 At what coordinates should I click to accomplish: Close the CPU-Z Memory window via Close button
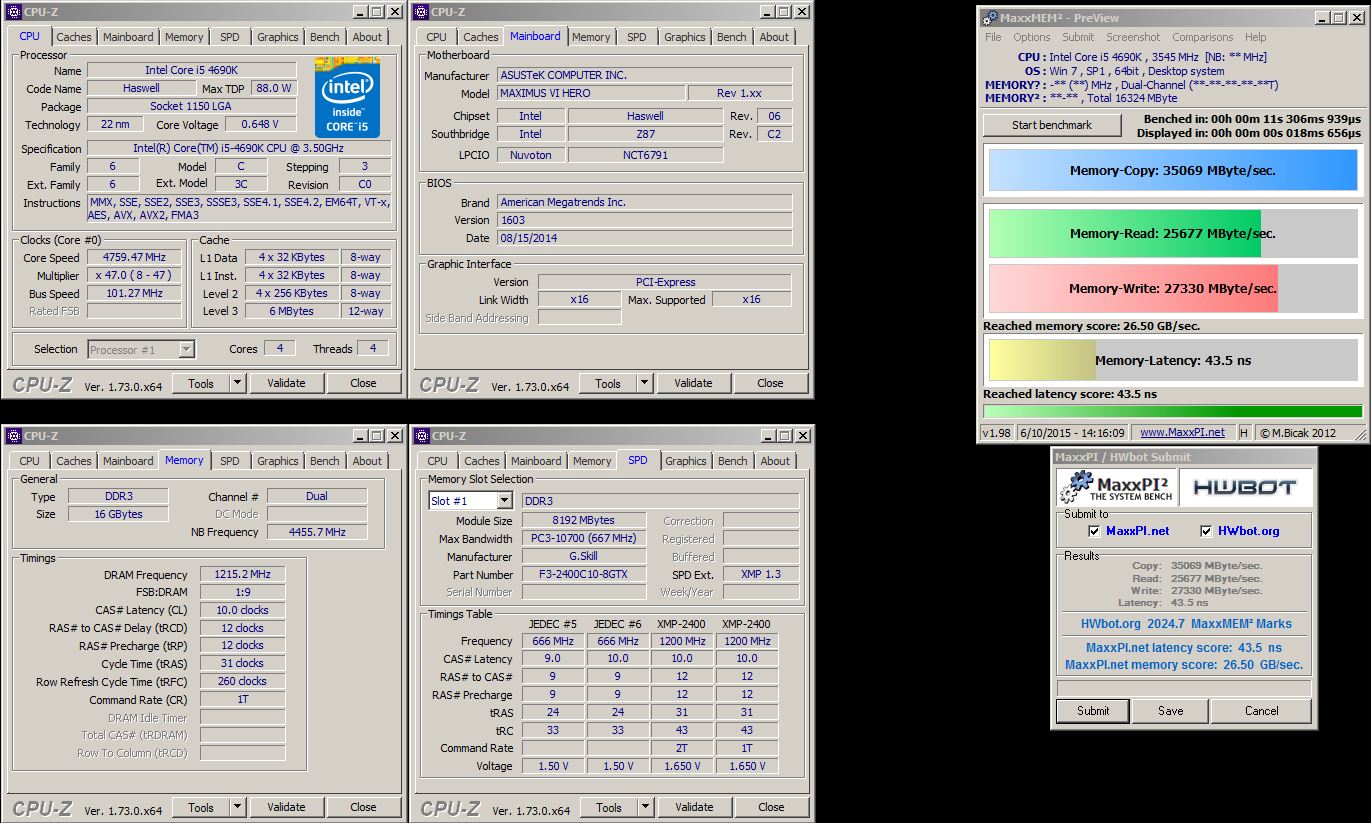363,807
